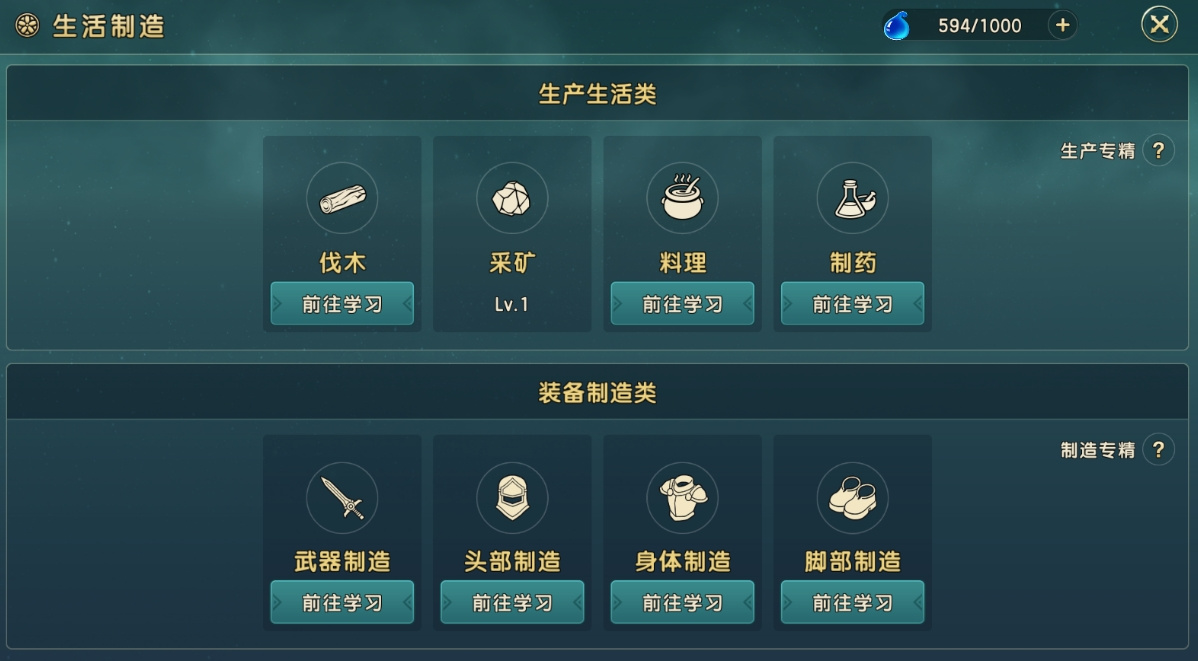
Task: Select the 采矿 ore rock icon
Action: click(x=512, y=198)
